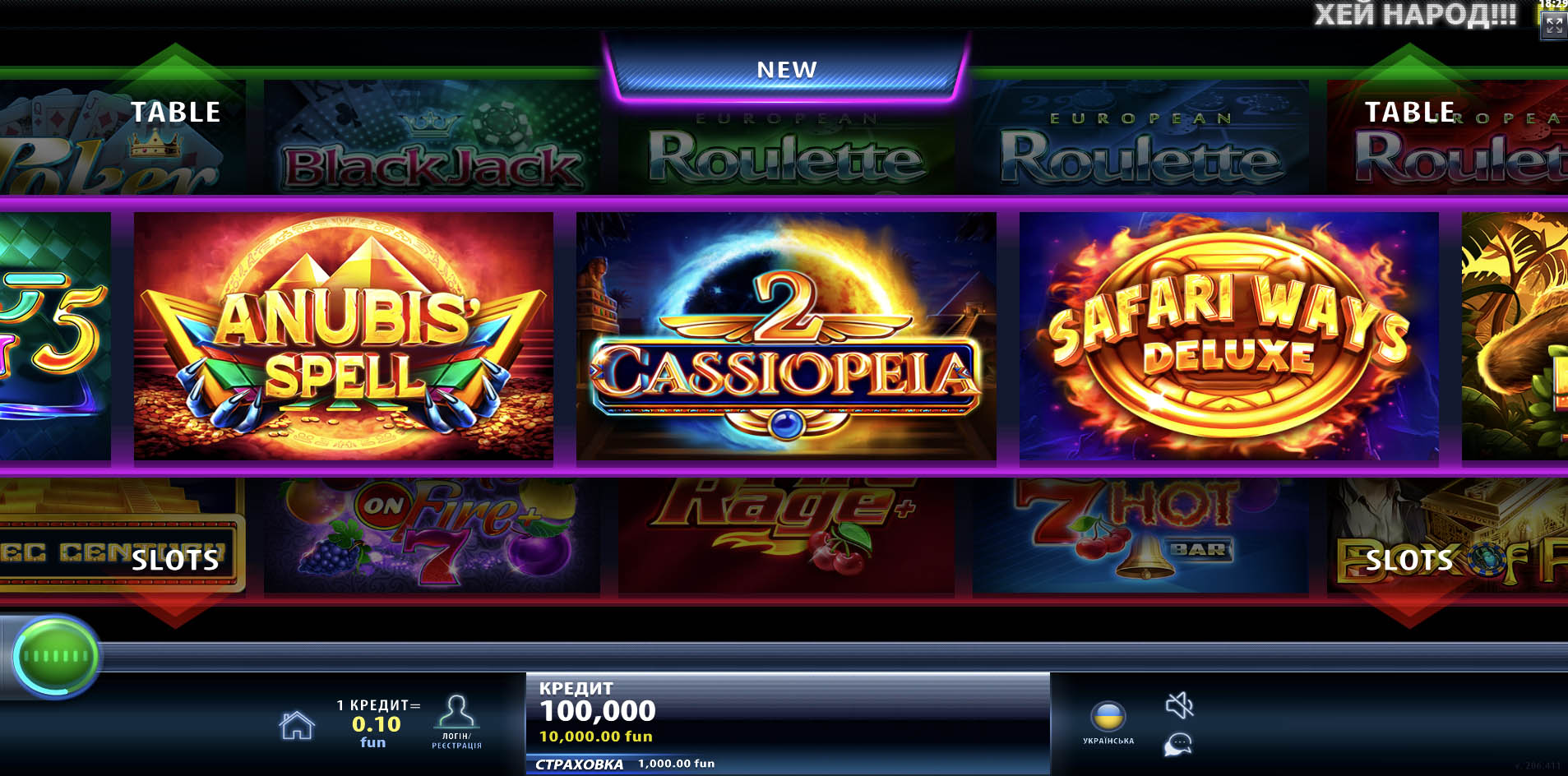Select the Ukrainian flag language button
This screenshot has width=1568, height=776.
[x=1108, y=723]
